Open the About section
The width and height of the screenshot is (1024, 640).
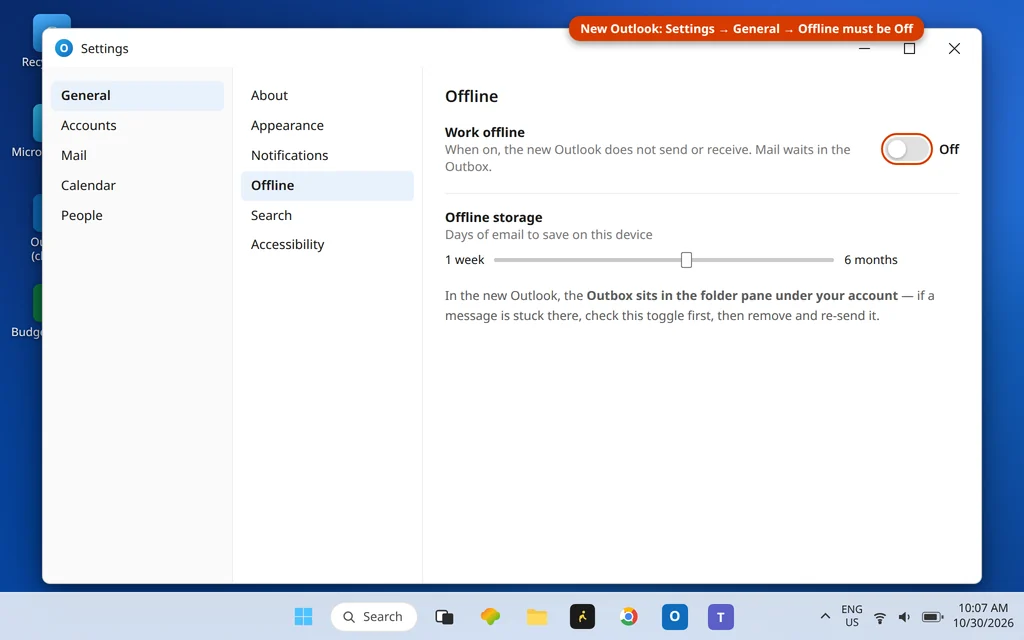click(x=327, y=95)
